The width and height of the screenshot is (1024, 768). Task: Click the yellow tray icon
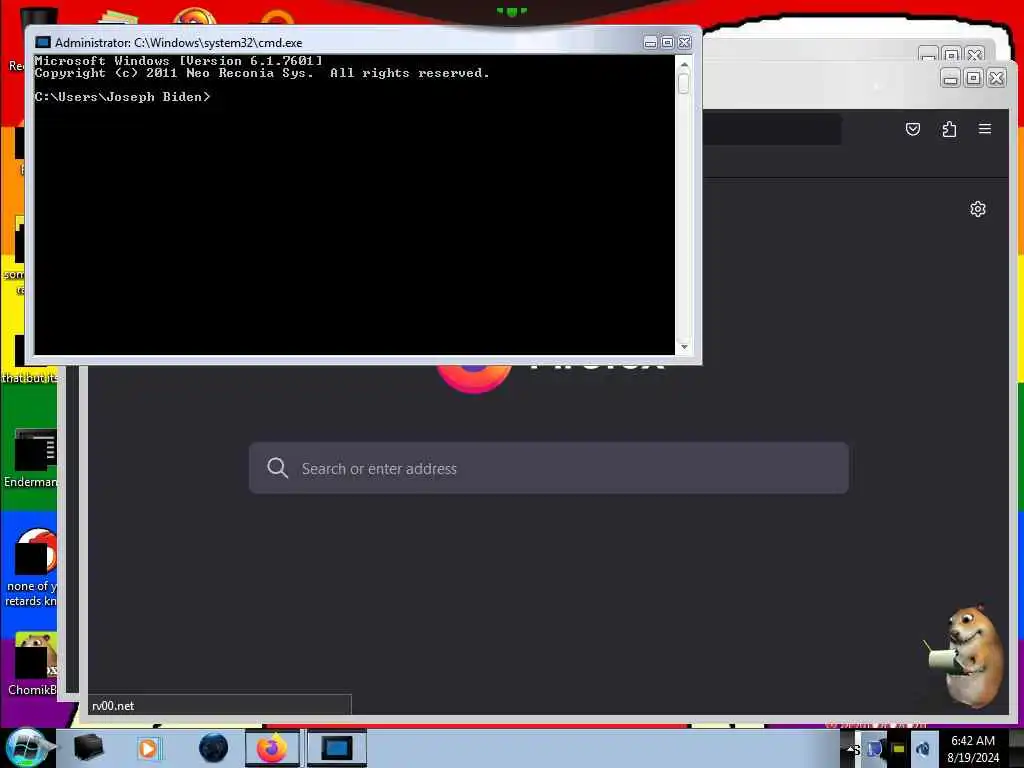[x=899, y=748]
